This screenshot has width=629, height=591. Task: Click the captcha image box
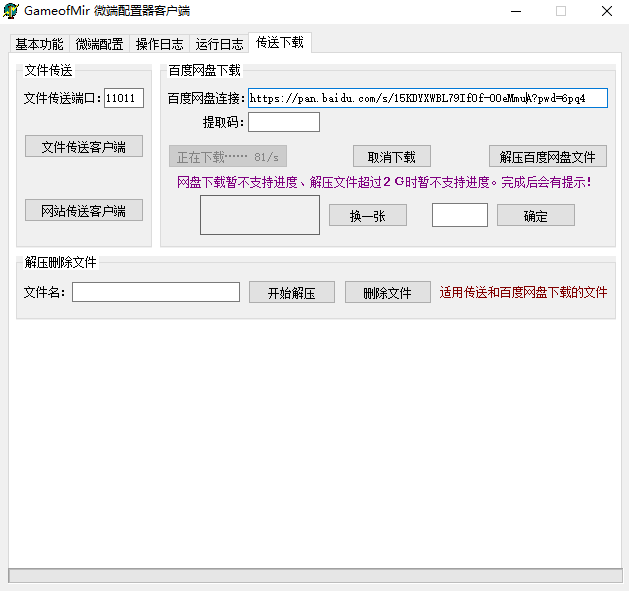[260, 215]
